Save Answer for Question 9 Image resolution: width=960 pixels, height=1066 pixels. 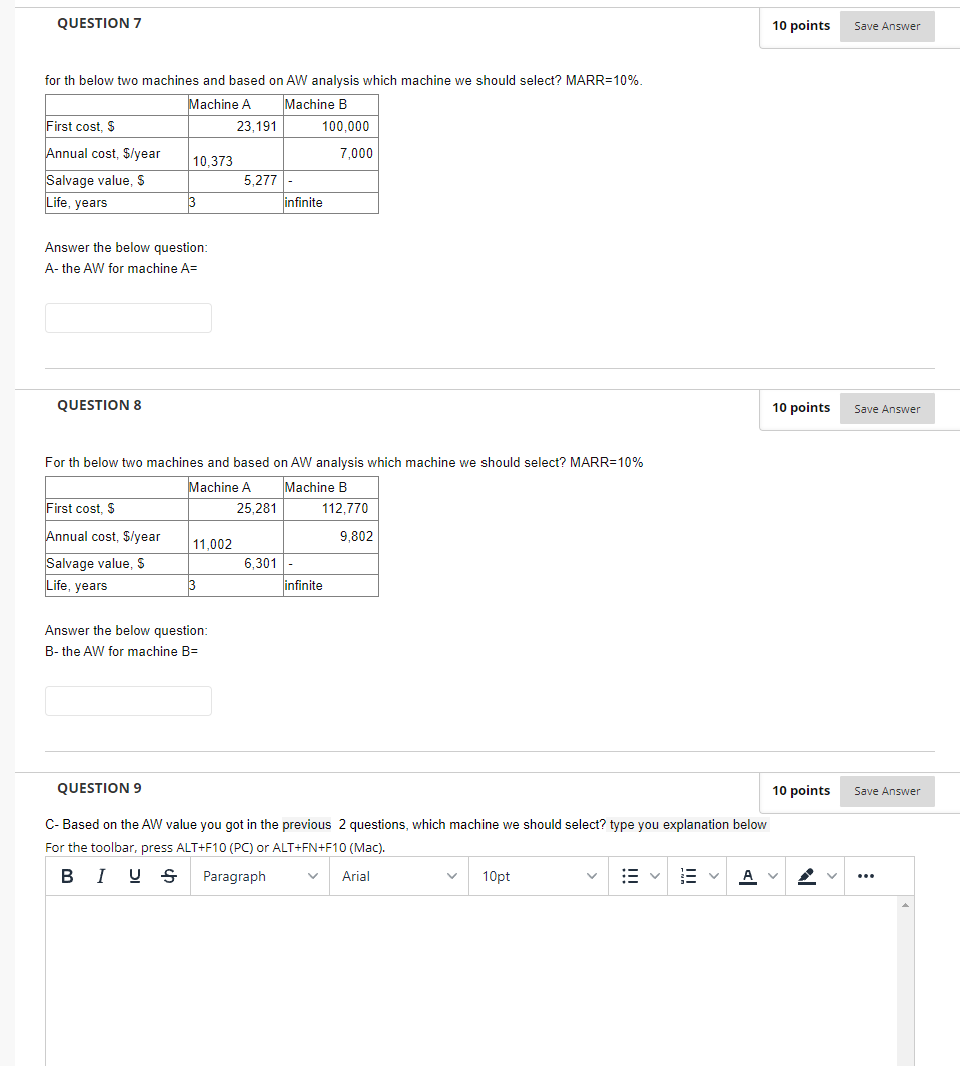[887, 791]
